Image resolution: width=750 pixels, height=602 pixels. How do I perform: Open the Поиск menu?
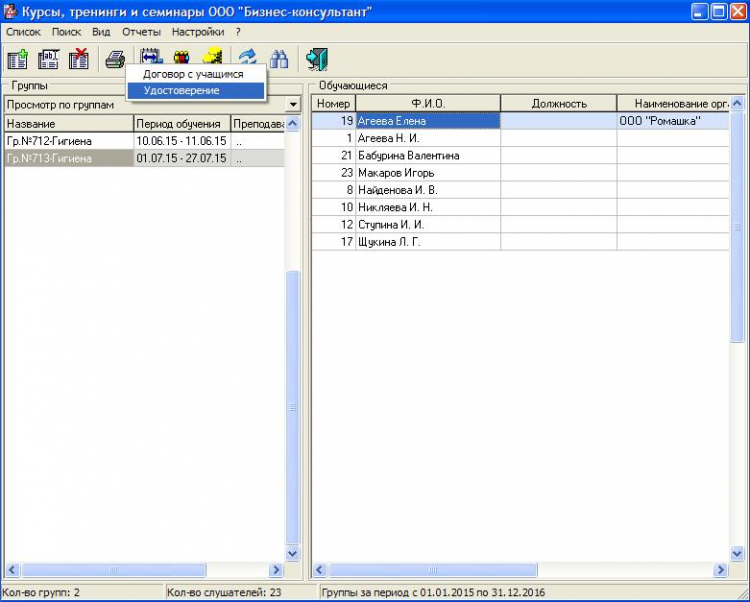tap(66, 32)
